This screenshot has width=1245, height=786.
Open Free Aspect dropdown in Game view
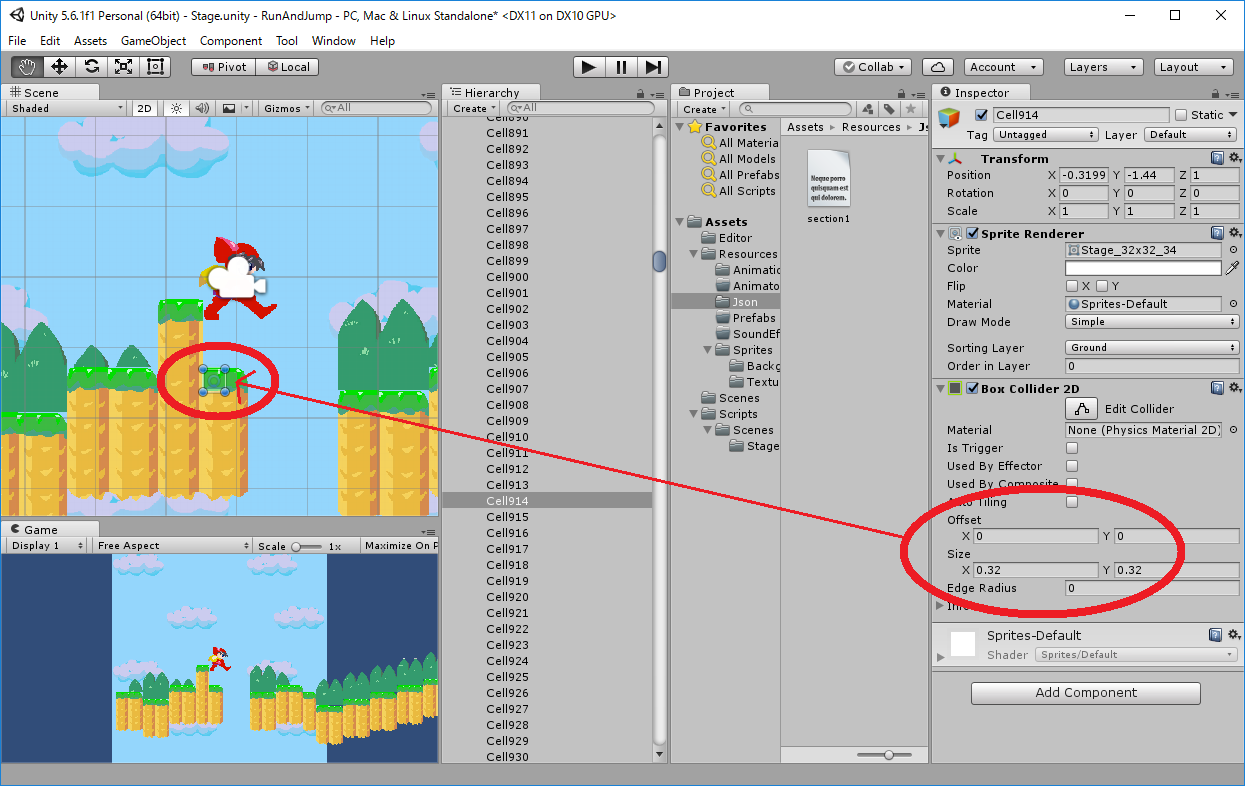click(x=172, y=546)
